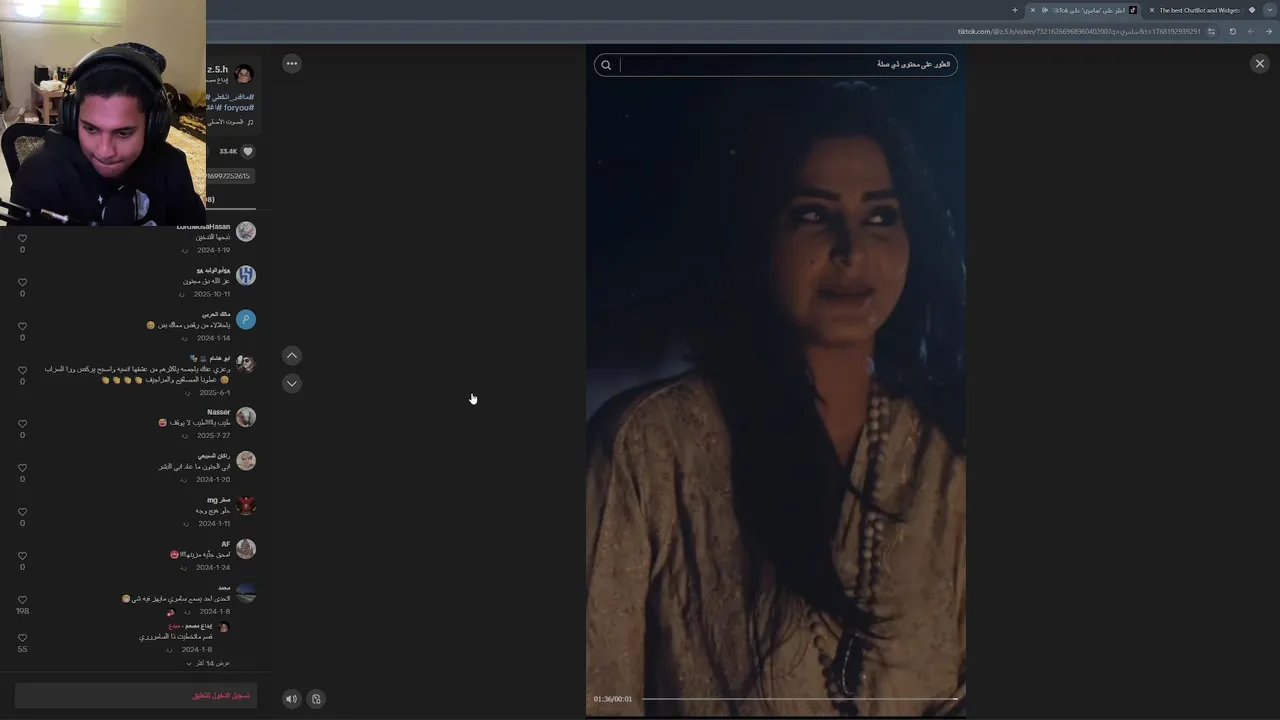Close The best ChatBot and Widgets tab
This screenshot has height=720, width=1280.
1152,10
